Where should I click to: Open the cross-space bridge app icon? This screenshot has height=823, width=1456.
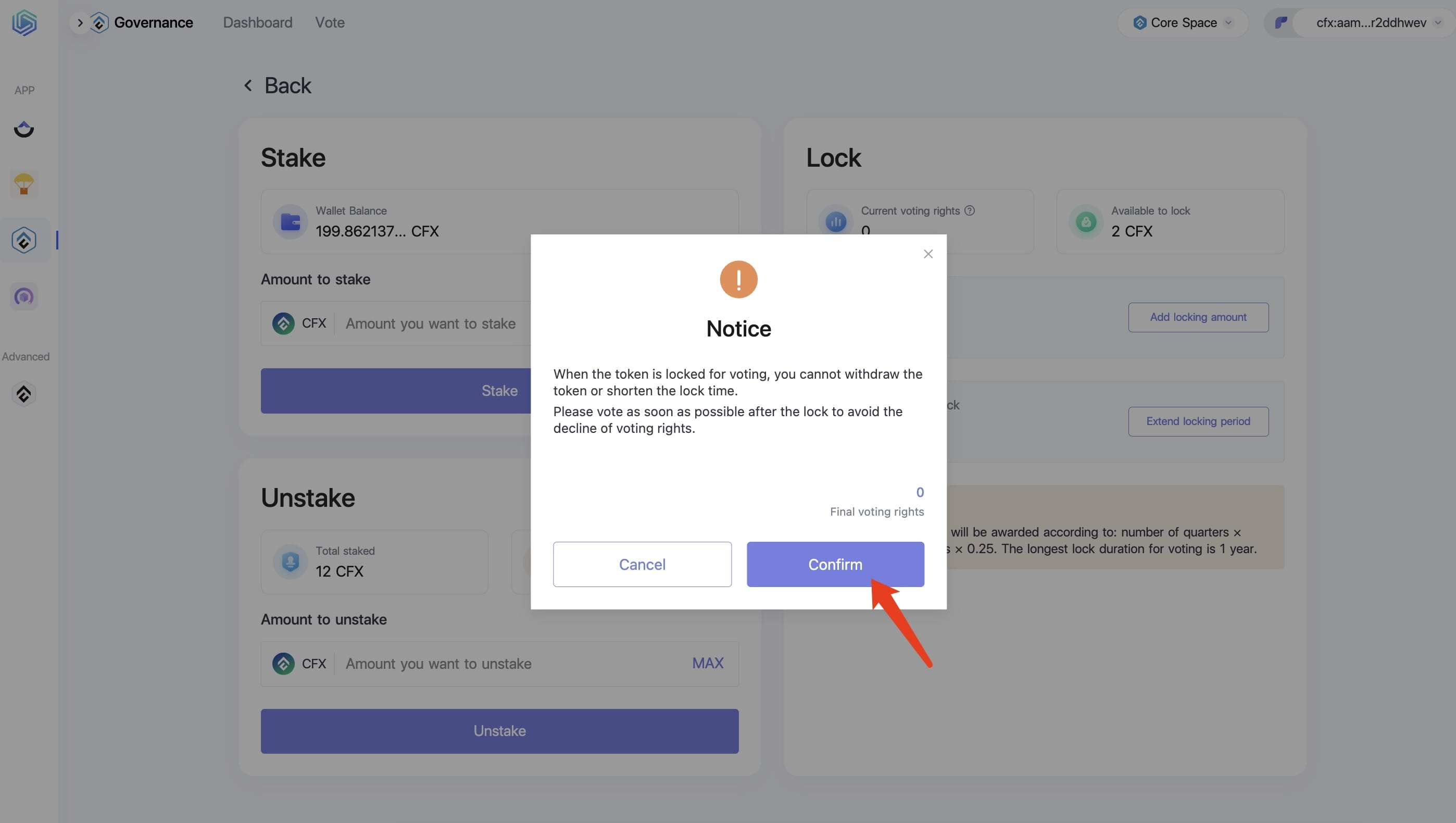24,130
